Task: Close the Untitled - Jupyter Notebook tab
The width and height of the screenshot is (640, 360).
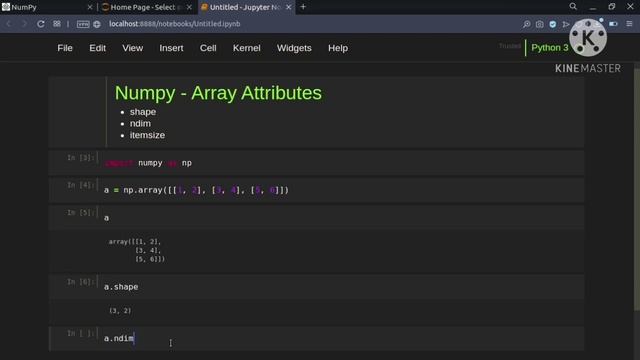Action: point(289,7)
